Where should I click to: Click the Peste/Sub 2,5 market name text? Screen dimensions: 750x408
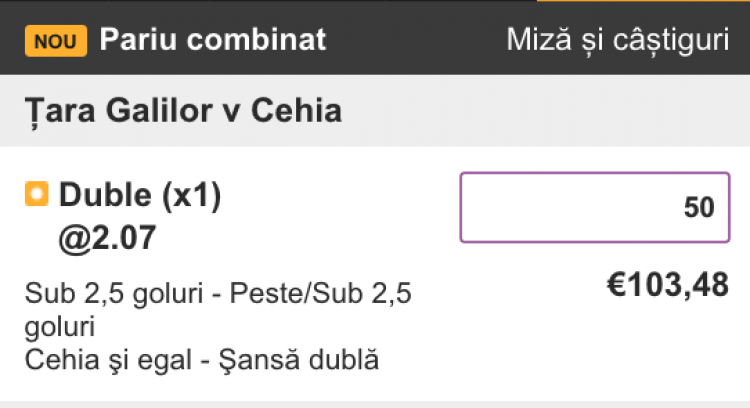[320, 293]
